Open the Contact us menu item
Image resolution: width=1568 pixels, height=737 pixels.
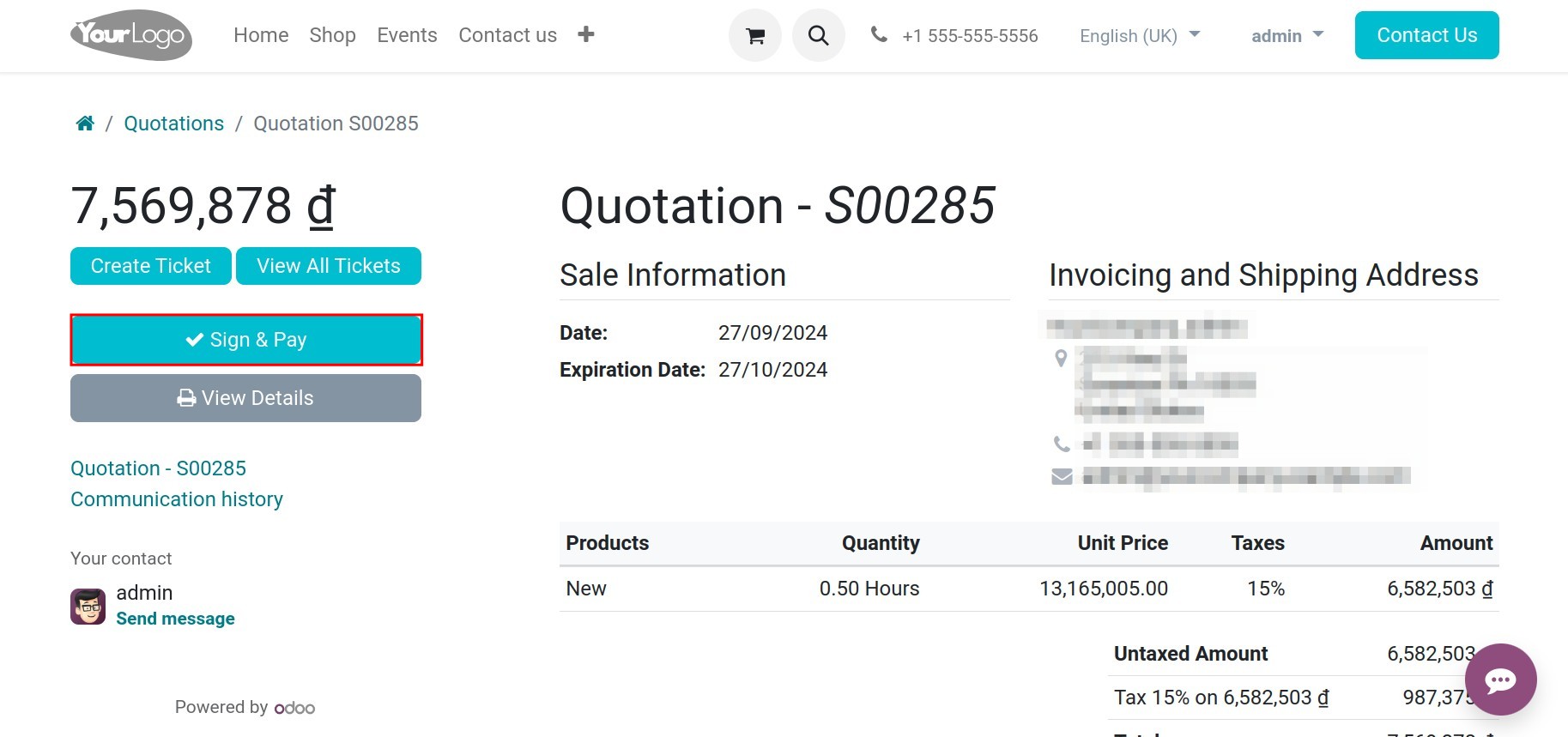[x=507, y=35]
